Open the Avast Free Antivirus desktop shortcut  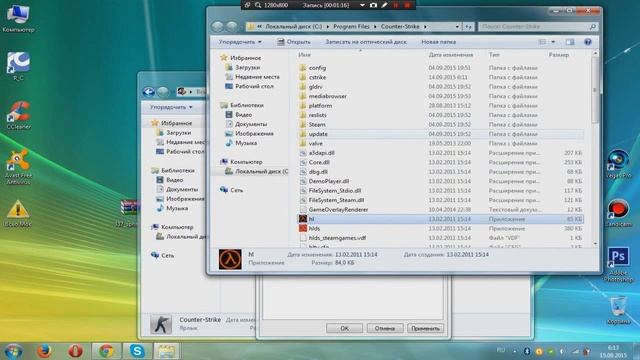pyautogui.click(x=18, y=167)
